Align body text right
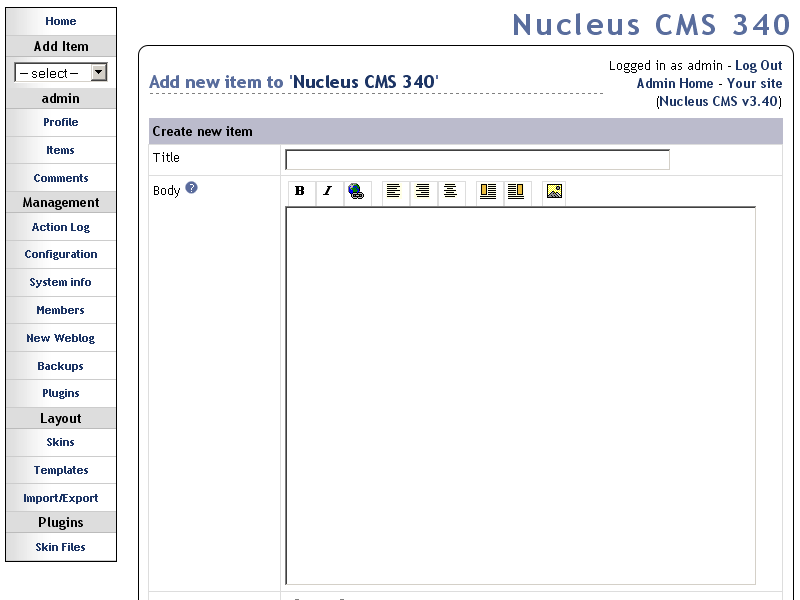This screenshot has width=800, height=600. [x=422, y=191]
